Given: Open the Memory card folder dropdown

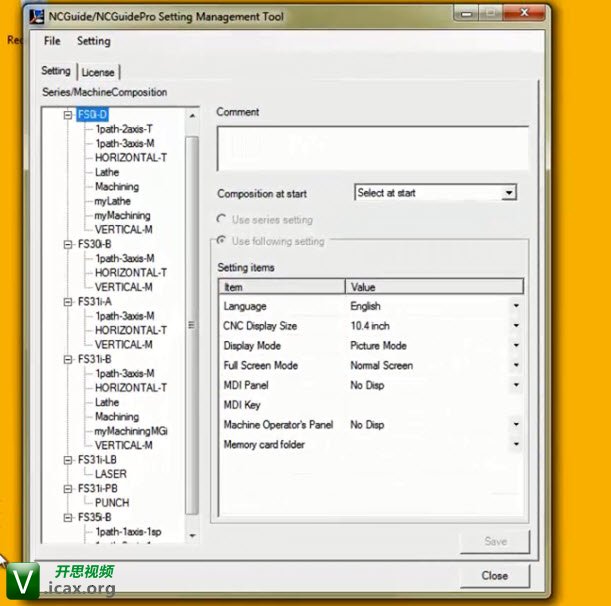Looking at the screenshot, I should (516, 445).
